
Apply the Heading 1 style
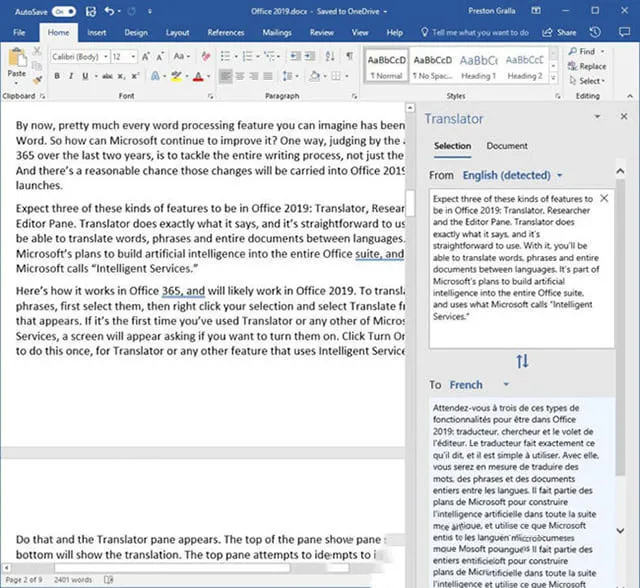point(478,67)
